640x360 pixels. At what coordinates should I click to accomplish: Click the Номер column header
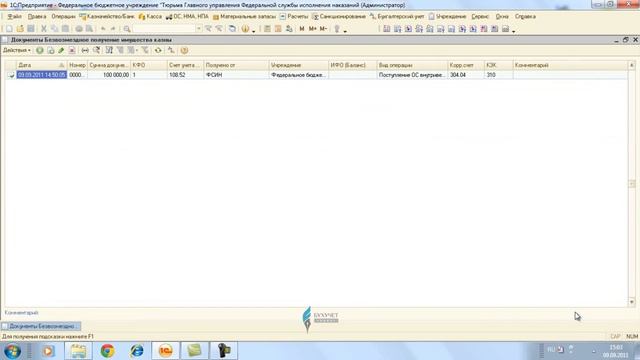(x=77, y=65)
